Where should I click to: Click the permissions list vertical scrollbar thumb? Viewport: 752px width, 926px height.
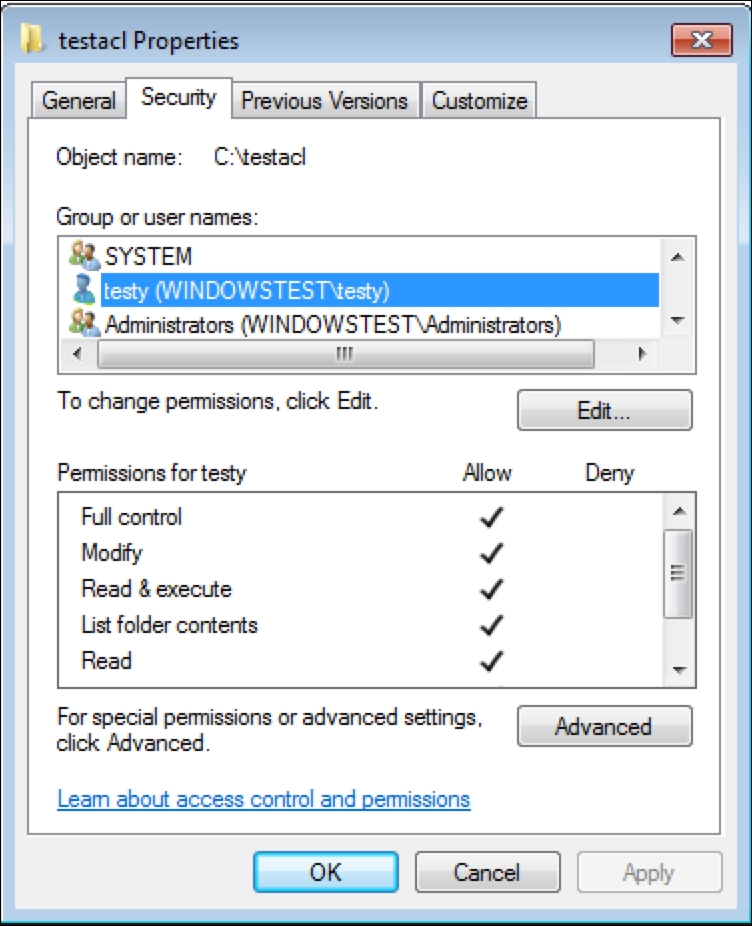click(678, 573)
